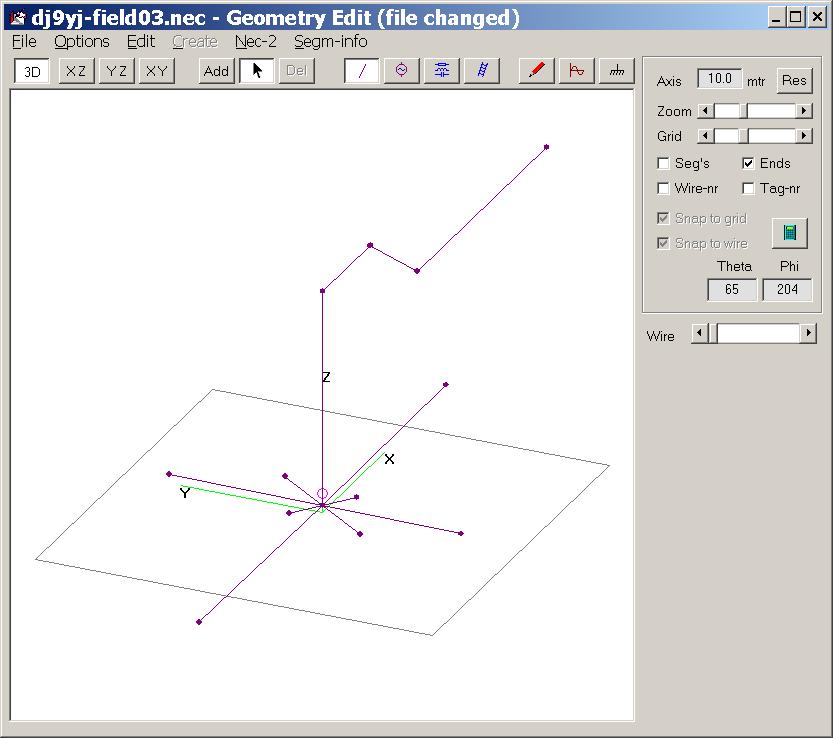This screenshot has width=833, height=738.
Task: Enable the Tag-nr checkbox
Action: [x=748, y=188]
